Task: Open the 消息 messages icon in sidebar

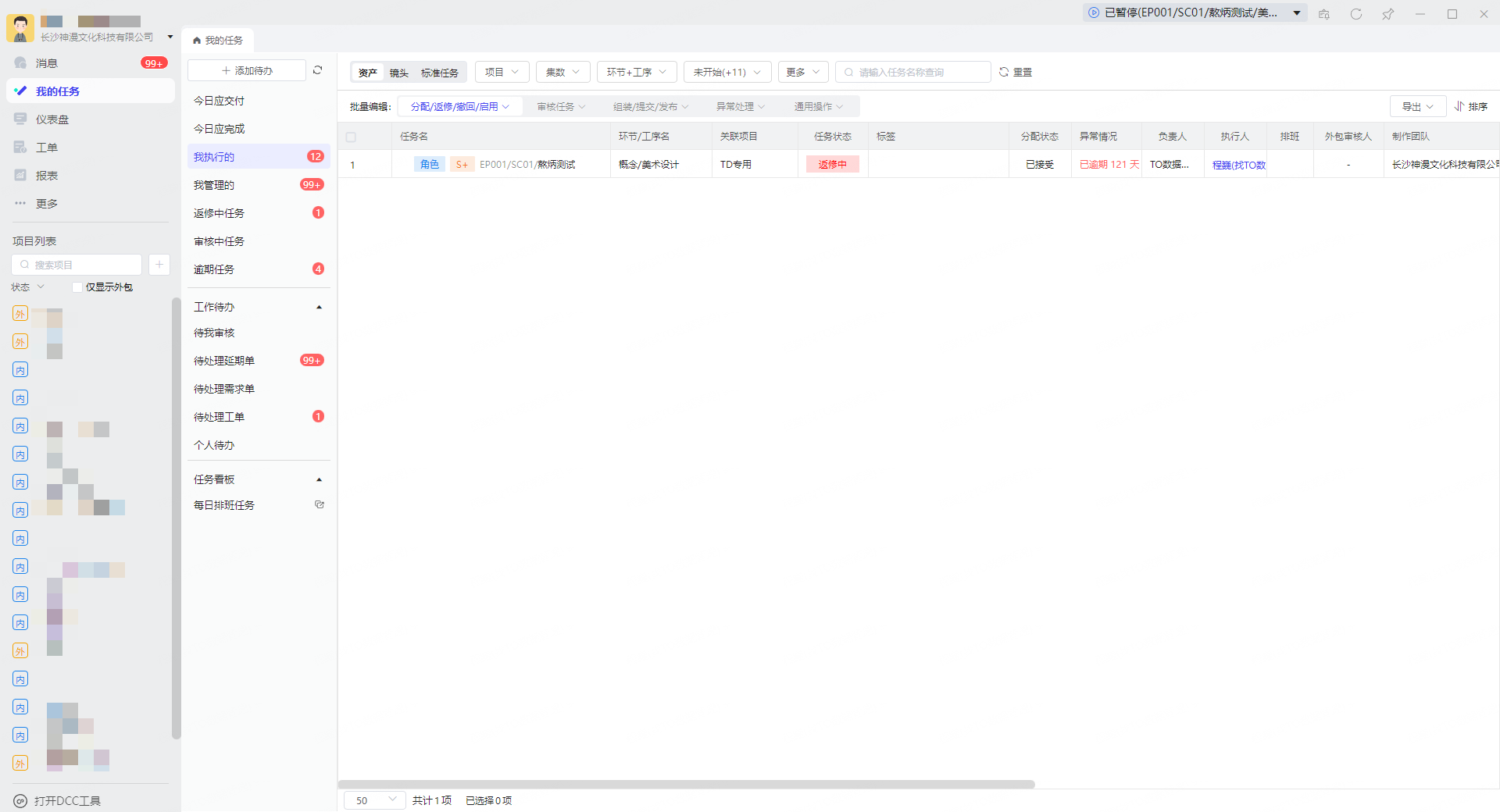Action: pos(20,63)
